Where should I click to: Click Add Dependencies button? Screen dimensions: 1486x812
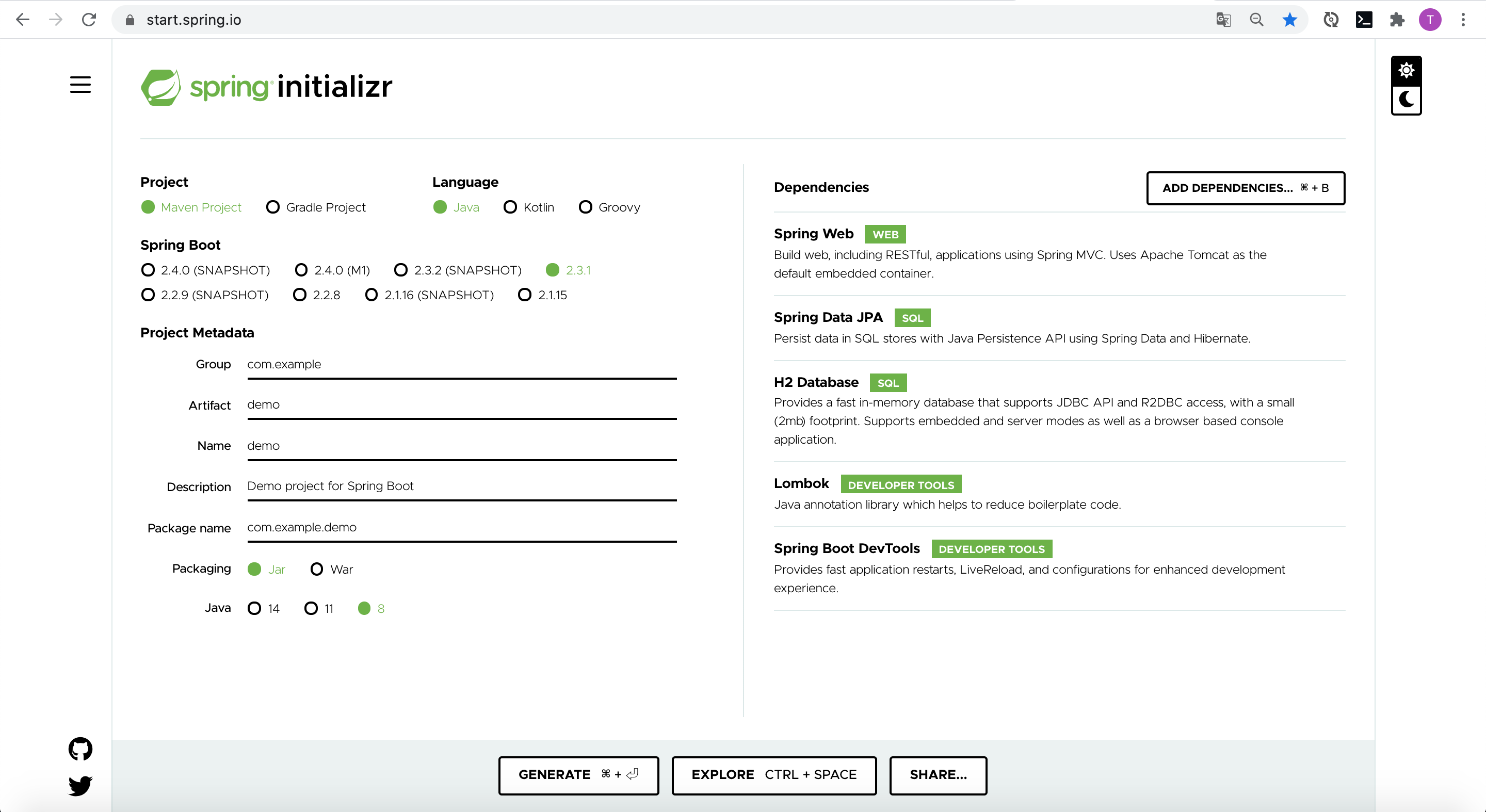tap(1245, 188)
